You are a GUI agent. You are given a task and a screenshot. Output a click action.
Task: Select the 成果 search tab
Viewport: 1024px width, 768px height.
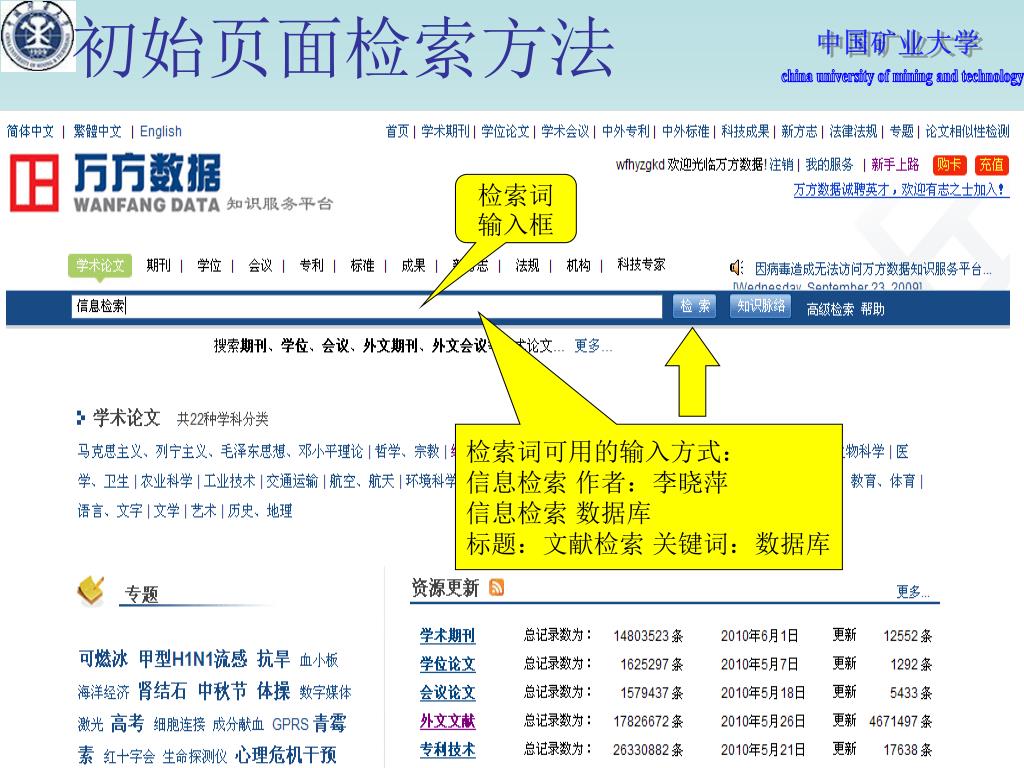[x=413, y=266]
